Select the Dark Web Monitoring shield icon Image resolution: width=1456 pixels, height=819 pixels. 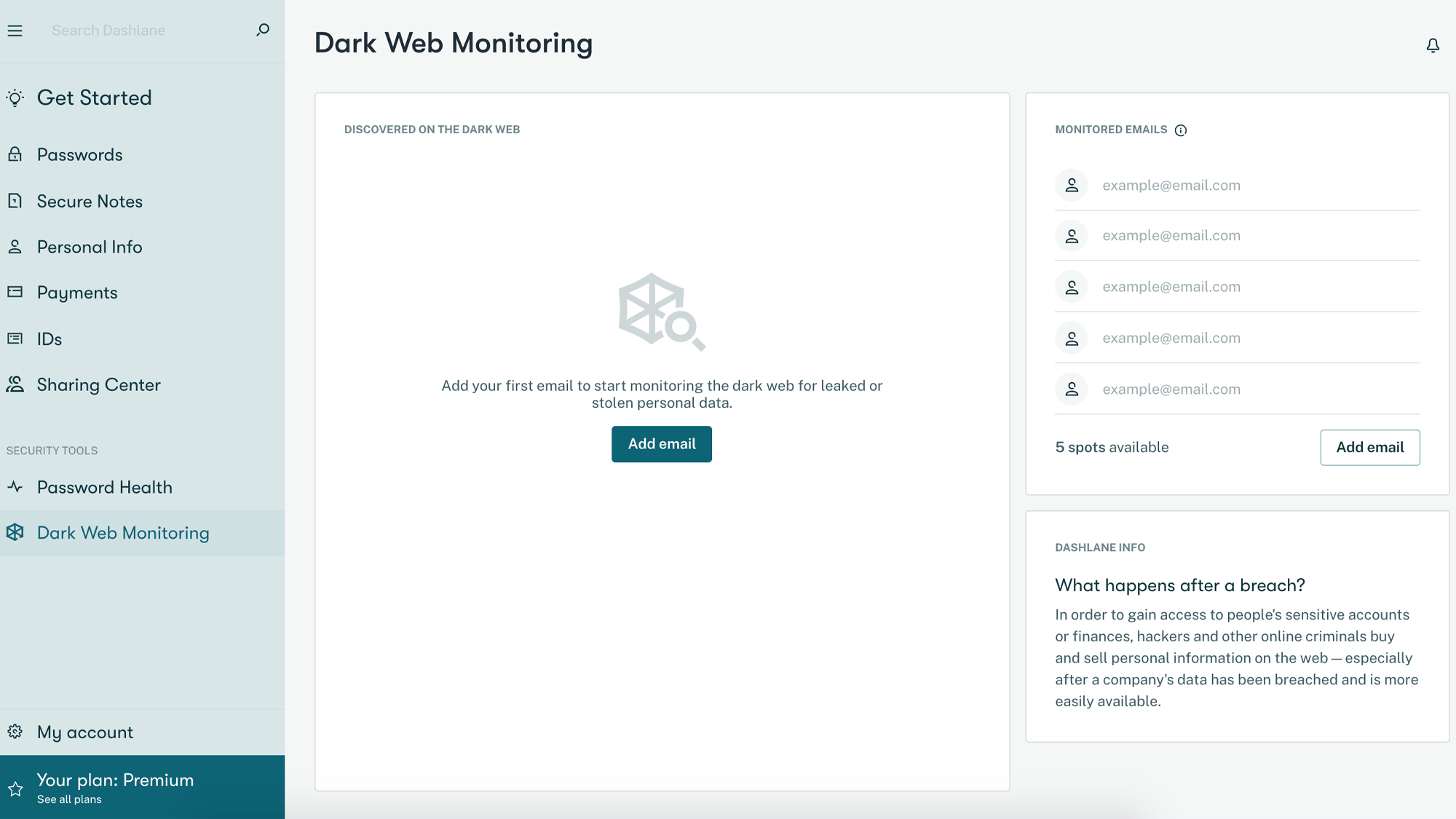[15, 532]
